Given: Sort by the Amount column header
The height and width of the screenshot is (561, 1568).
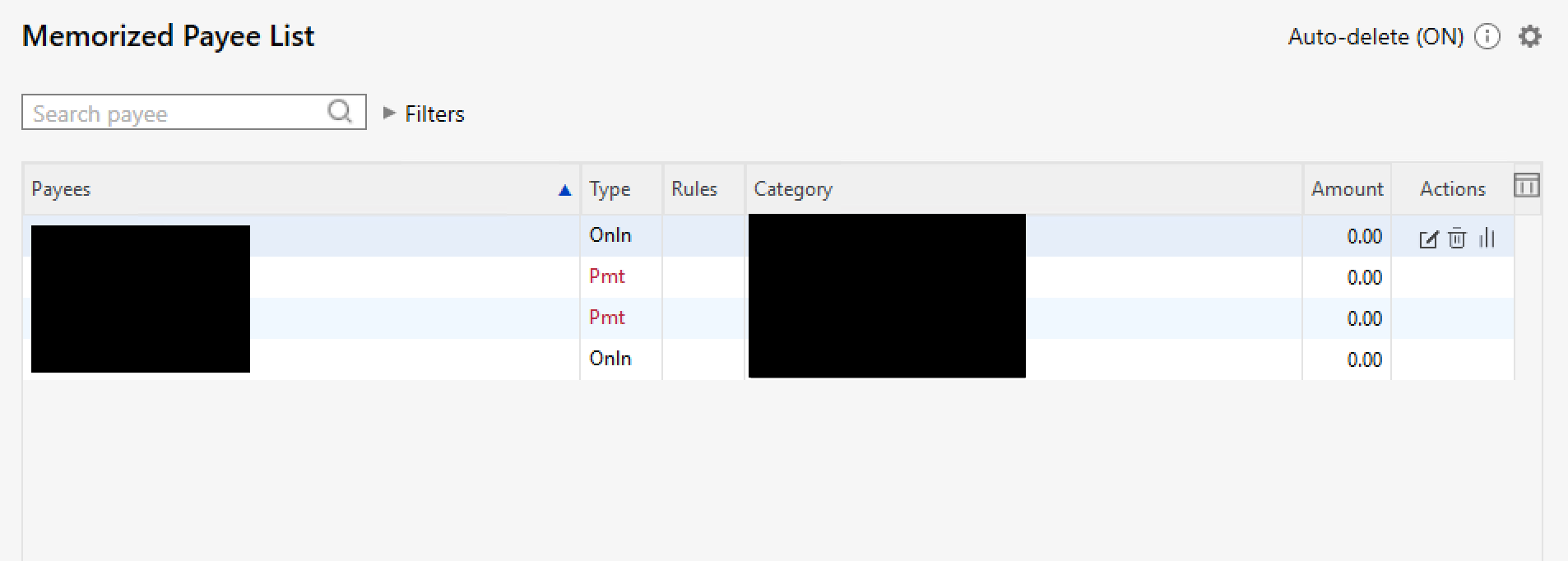Looking at the screenshot, I should point(1347,189).
